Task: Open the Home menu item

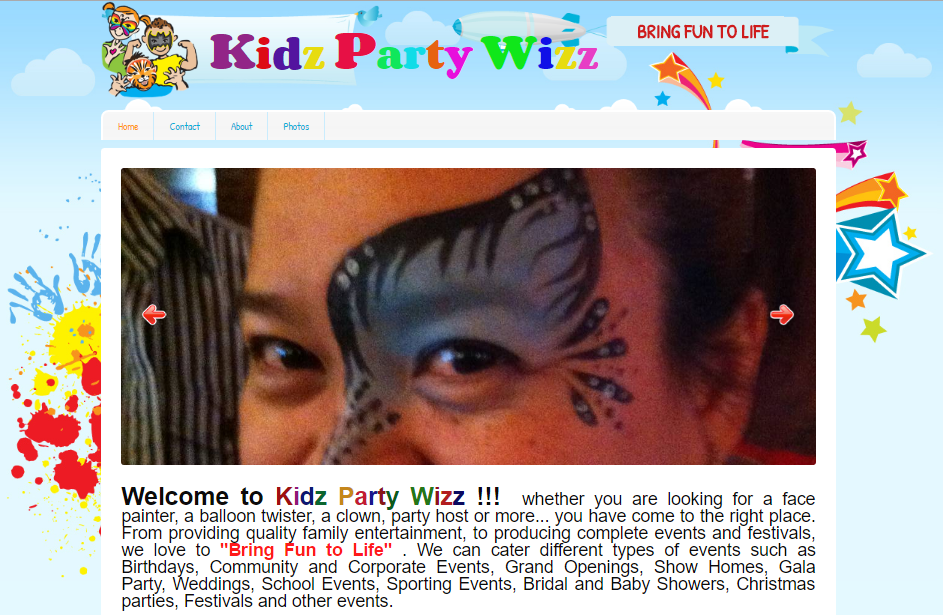Action: click(127, 126)
